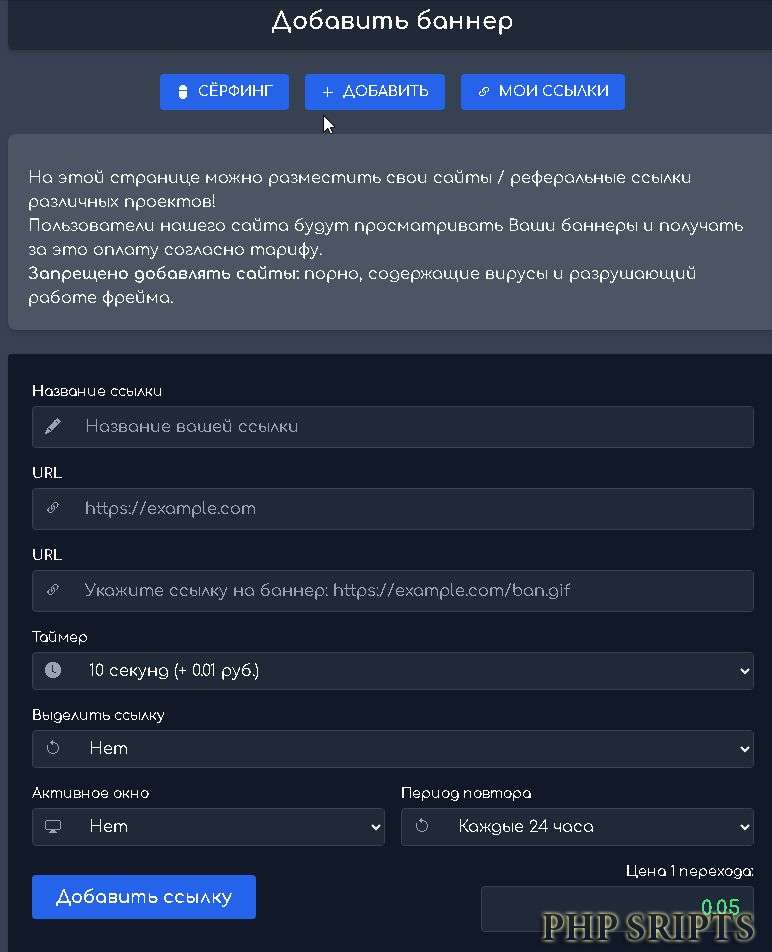Viewport: 772px width, 952px height.
Task: Click refresh icon in Период повтора field
Action: point(422,826)
